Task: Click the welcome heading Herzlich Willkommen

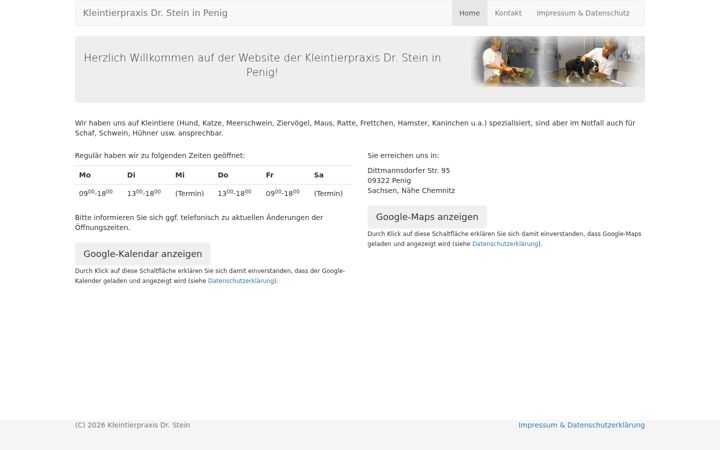Action: coord(262,65)
